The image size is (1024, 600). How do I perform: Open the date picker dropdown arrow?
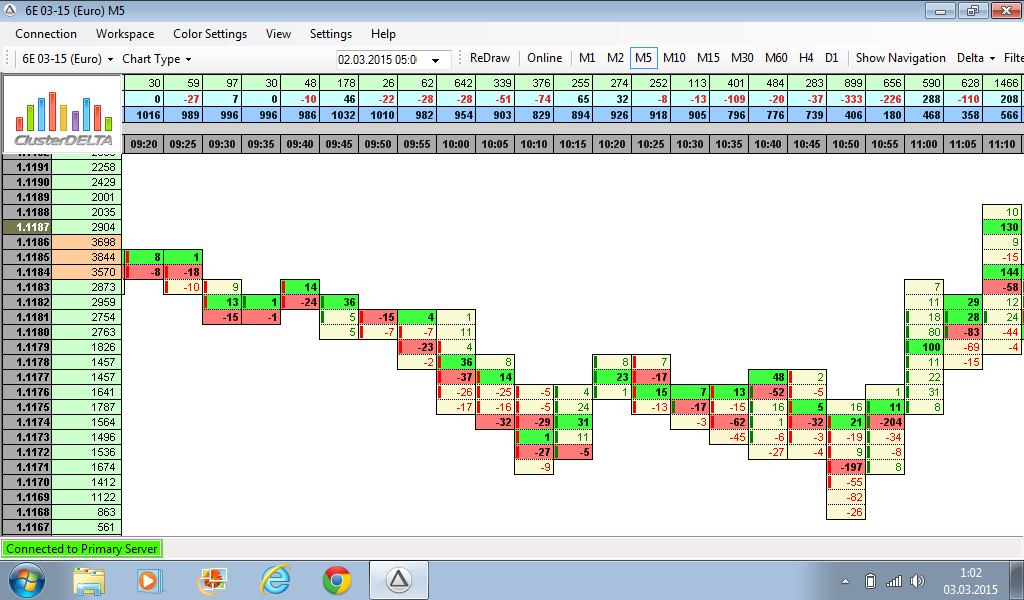coord(436,60)
